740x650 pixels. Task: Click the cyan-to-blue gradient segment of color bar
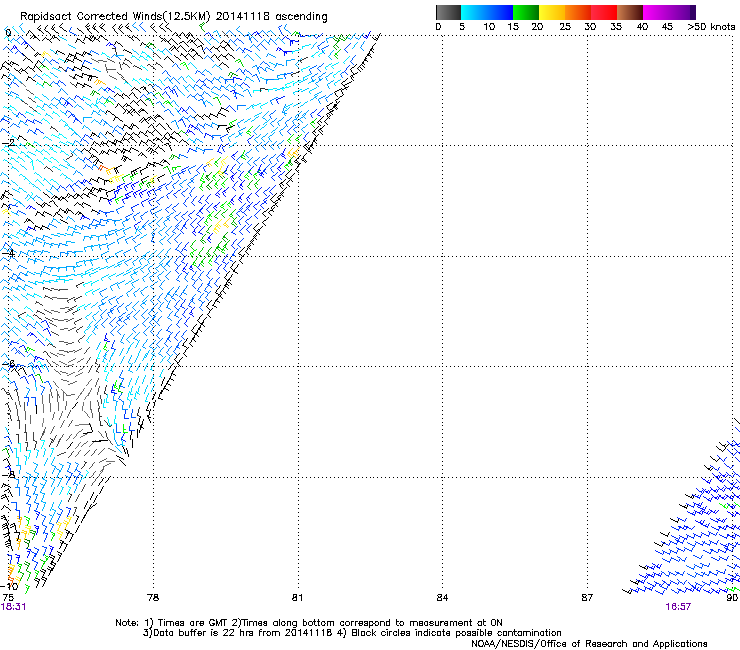[487, 12]
